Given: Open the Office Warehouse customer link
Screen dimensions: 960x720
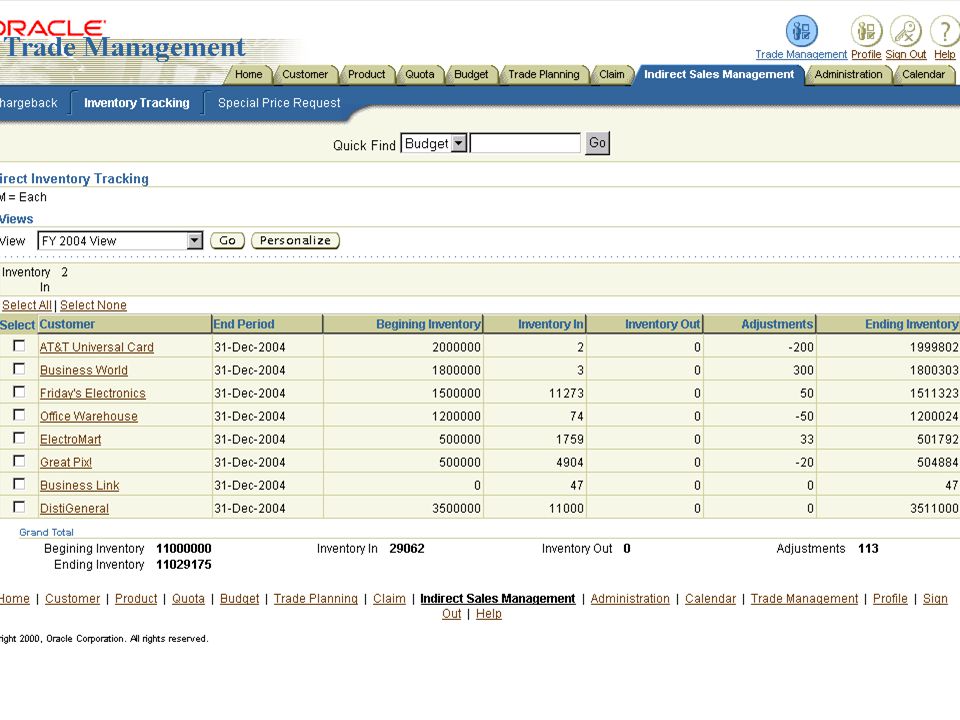Looking at the screenshot, I should tap(89, 416).
